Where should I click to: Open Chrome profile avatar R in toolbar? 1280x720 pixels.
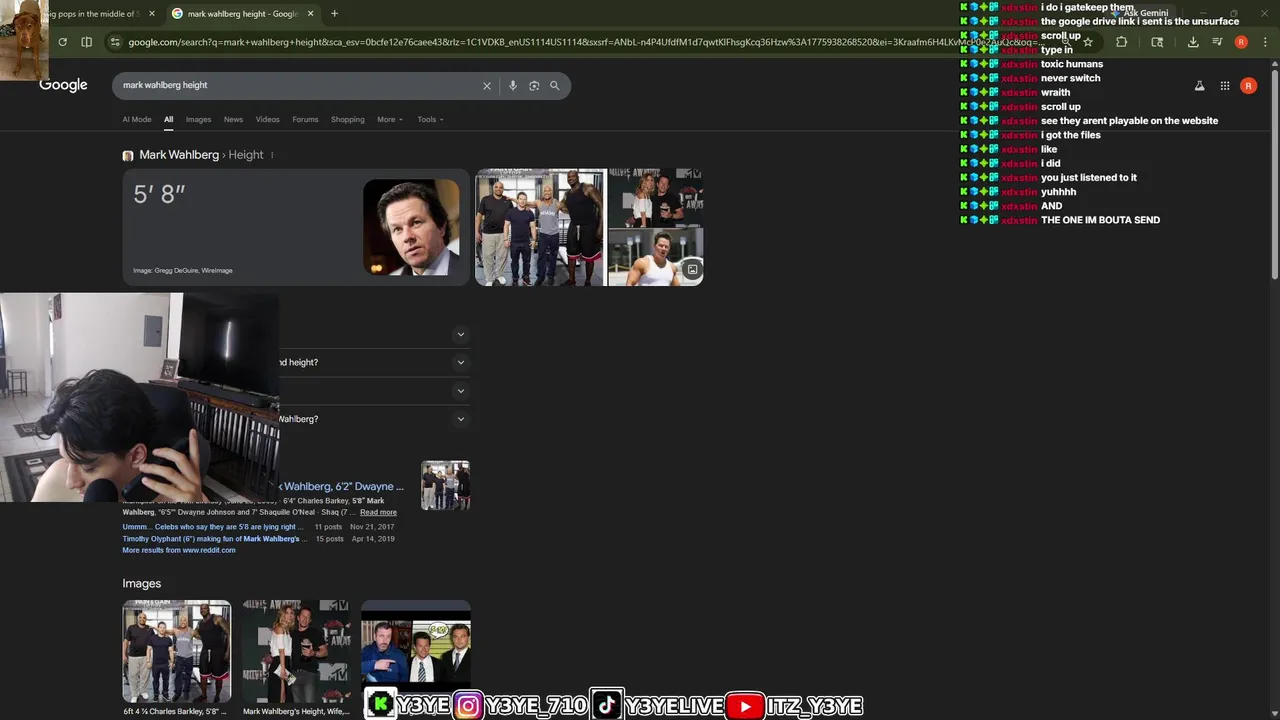click(1241, 42)
